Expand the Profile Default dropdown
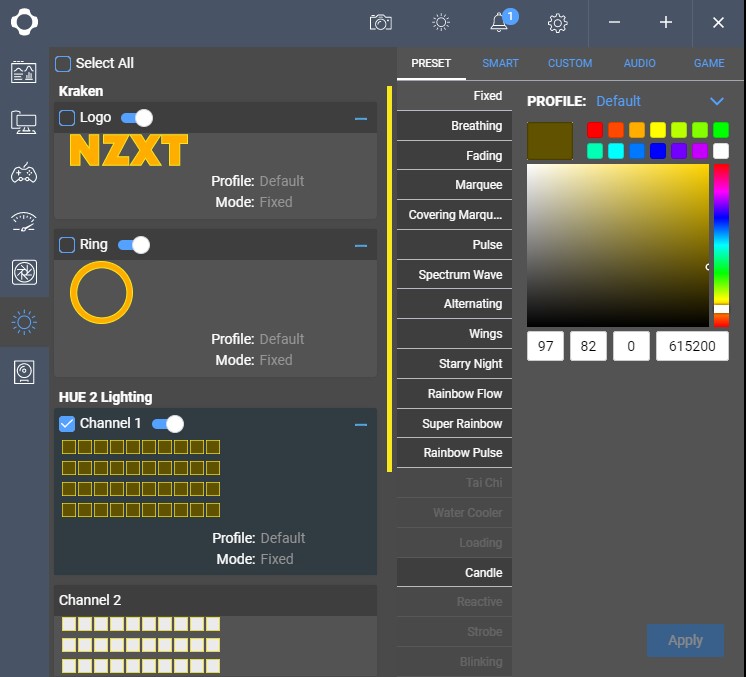Image resolution: width=746 pixels, height=677 pixels. point(716,101)
